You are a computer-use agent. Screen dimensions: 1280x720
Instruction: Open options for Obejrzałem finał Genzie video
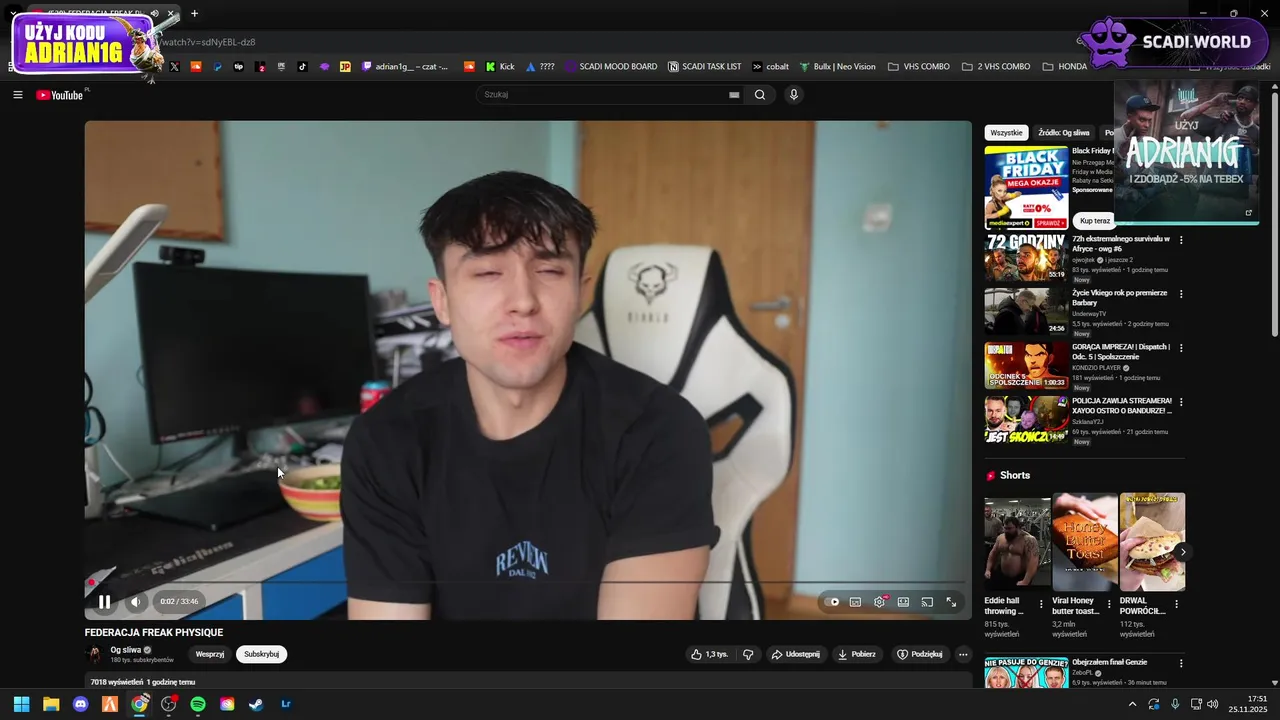(1181, 663)
